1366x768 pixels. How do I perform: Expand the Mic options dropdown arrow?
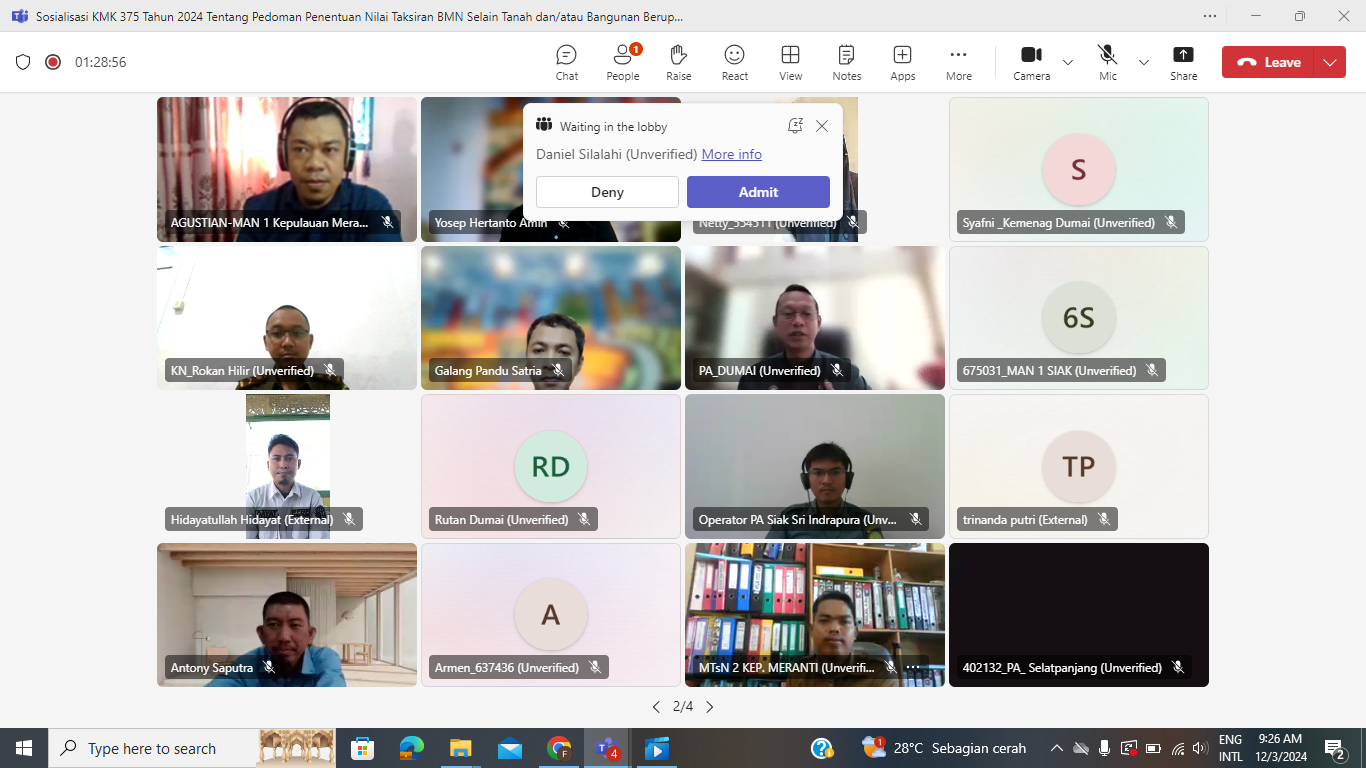tap(1144, 62)
